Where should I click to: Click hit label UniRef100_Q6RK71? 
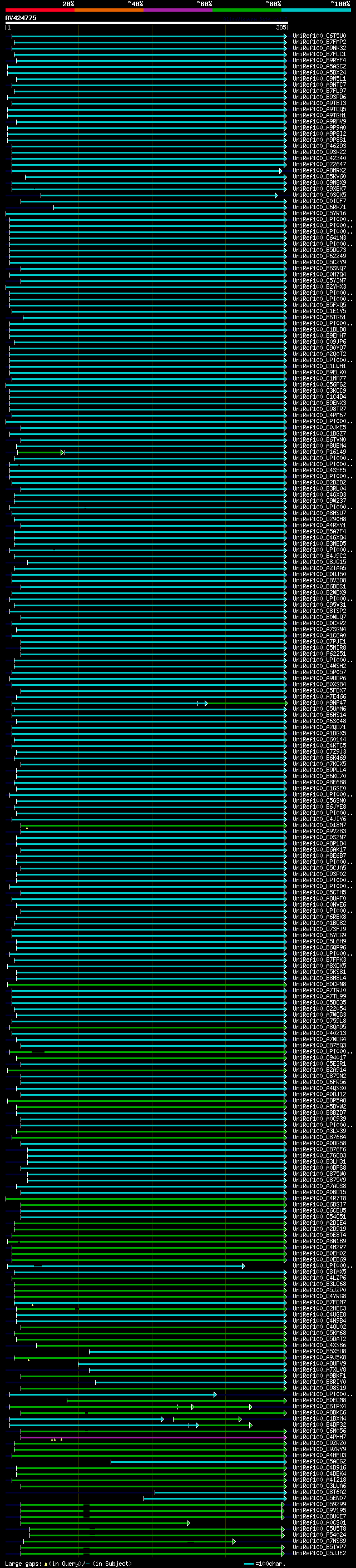click(x=319, y=207)
